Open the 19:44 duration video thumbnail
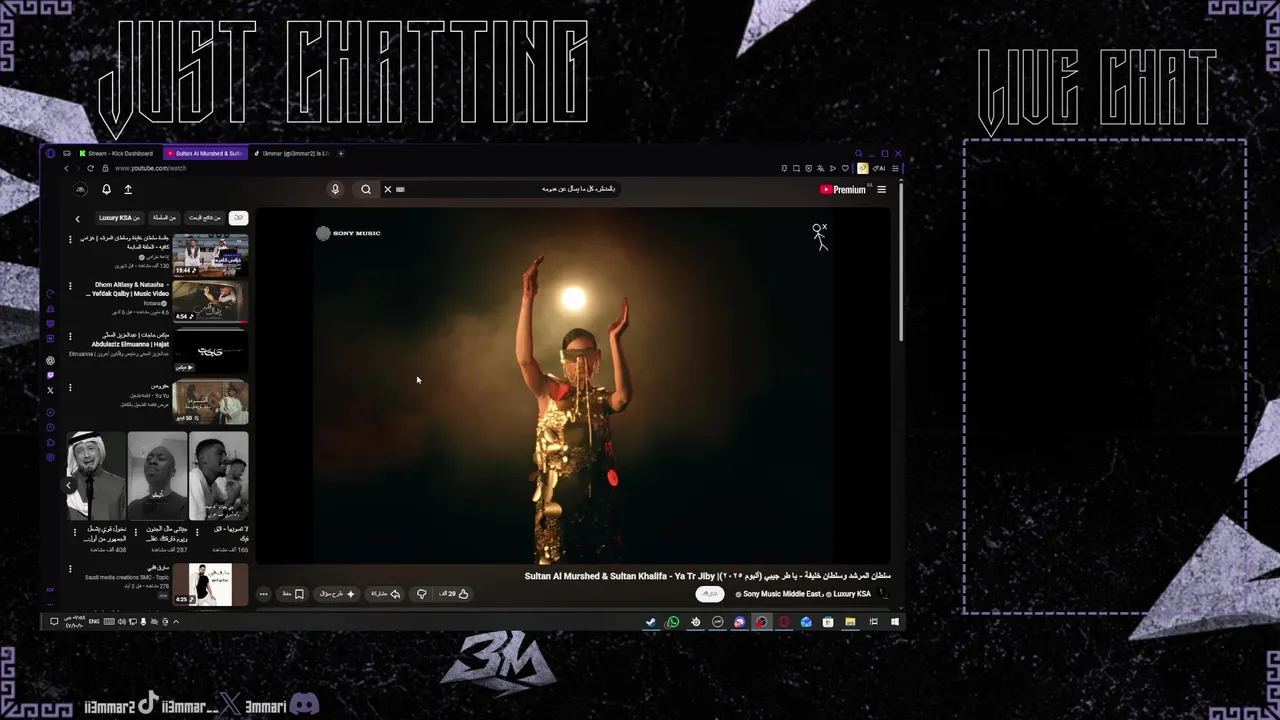1280x720 pixels. click(210, 254)
